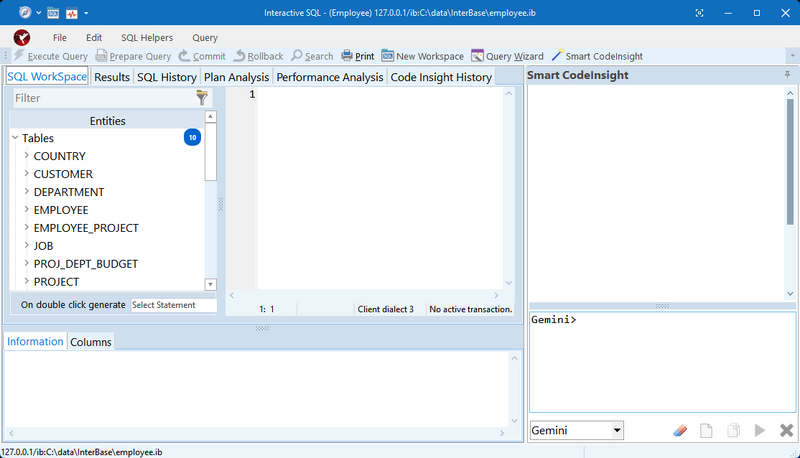Pin the Smart CodeInsight panel

pos(787,75)
